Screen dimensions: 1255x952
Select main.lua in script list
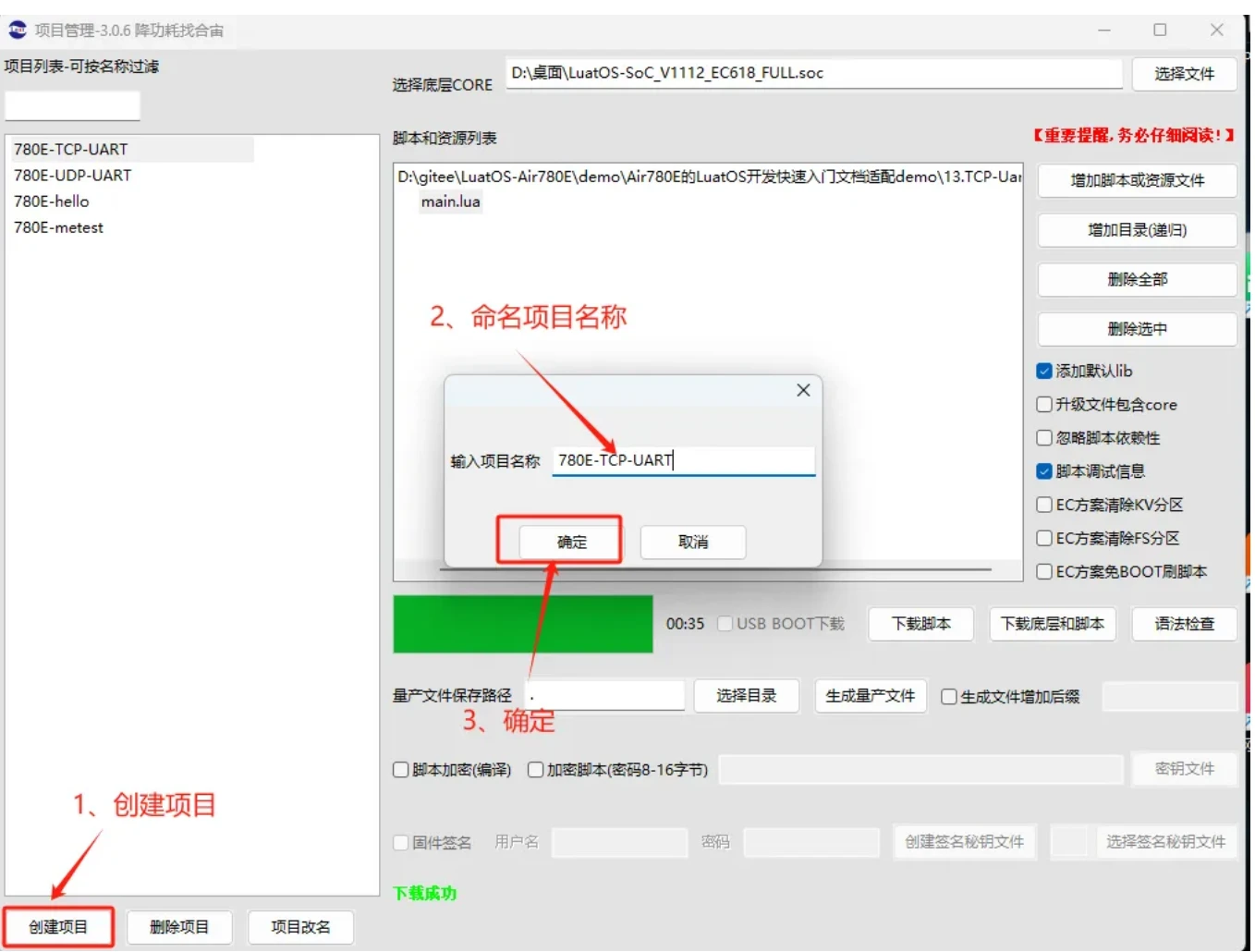[x=451, y=201]
